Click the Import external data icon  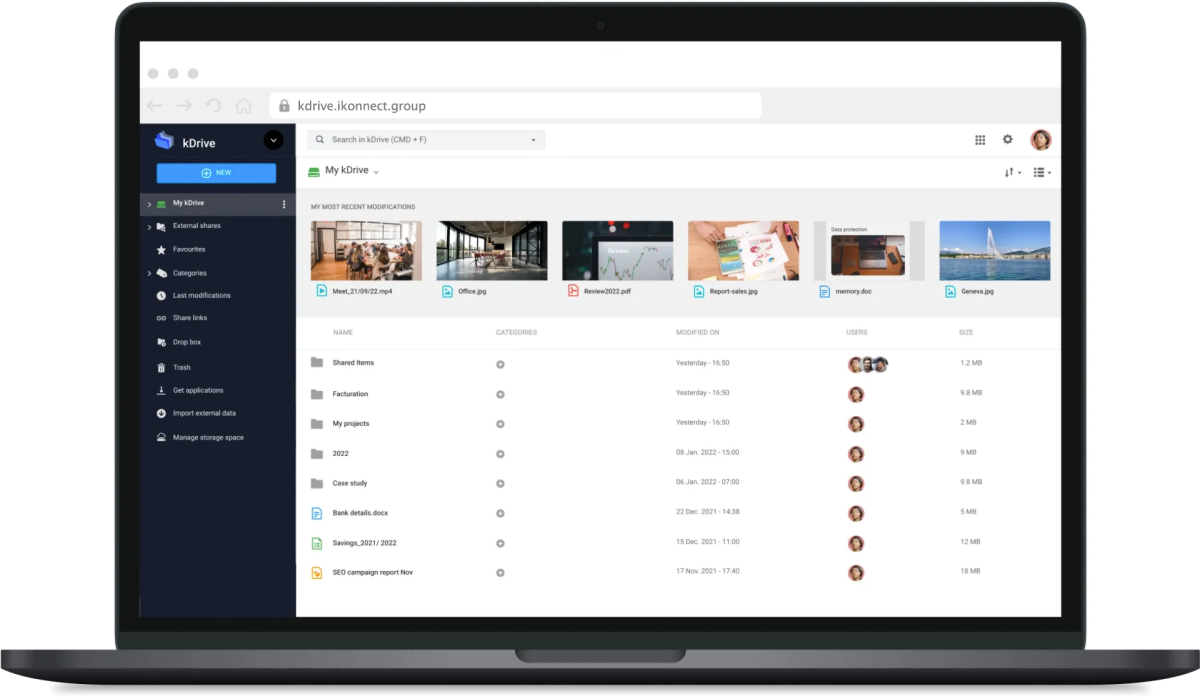(x=161, y=413)
